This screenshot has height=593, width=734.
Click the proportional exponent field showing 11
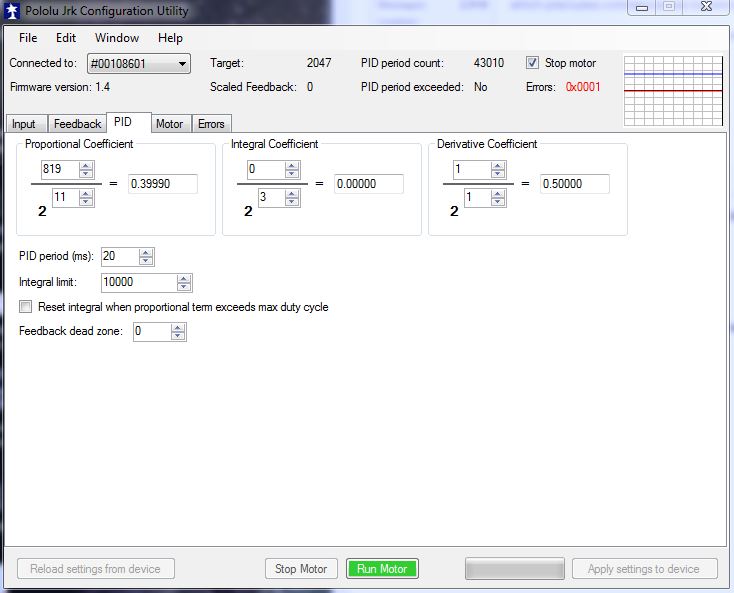[66, 197]
